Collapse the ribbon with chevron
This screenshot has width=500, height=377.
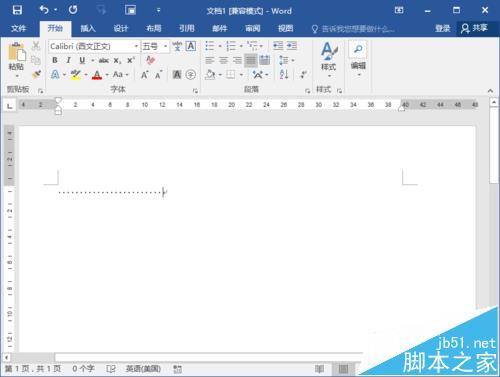490,91
